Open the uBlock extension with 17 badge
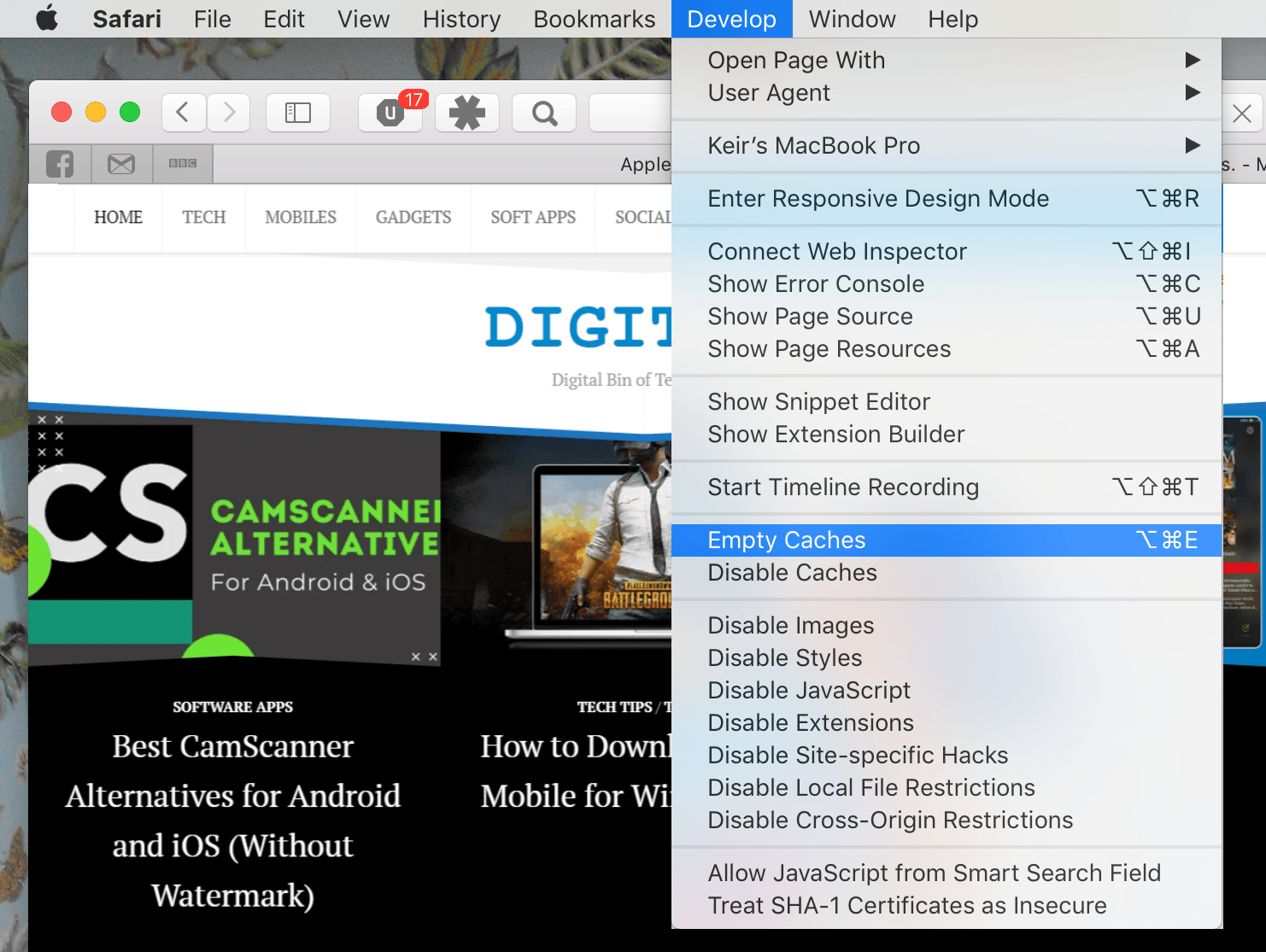1266x952 pixels. [390, 112]
